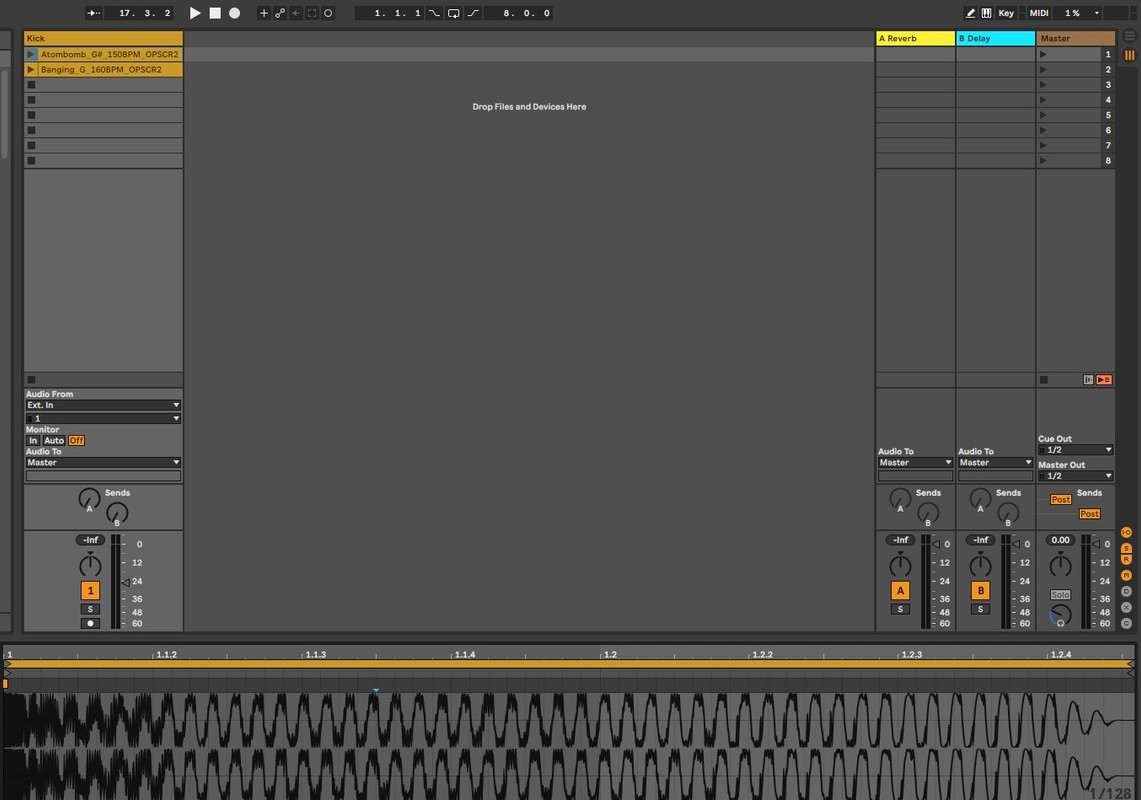Screen dimensions: 1141x800
Task: Open the input channel 1 dropdown
Action: click(x=103, y=419)
